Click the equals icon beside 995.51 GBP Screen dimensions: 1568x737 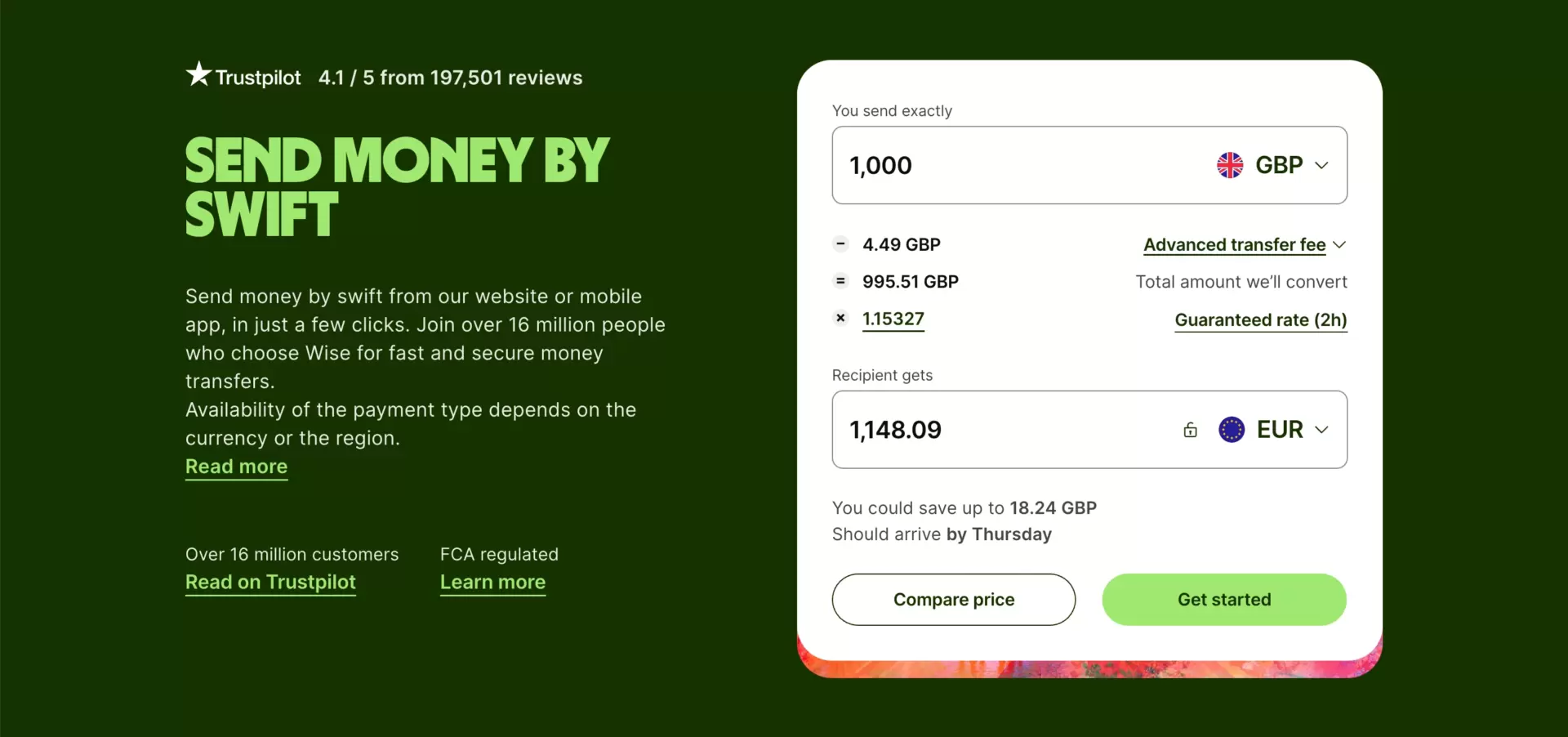840,281
